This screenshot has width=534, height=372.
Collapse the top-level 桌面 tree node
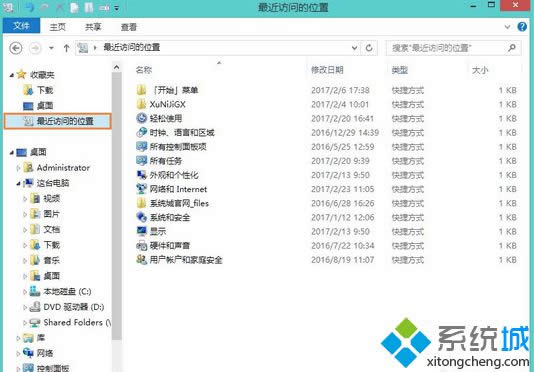click(12, 152)
